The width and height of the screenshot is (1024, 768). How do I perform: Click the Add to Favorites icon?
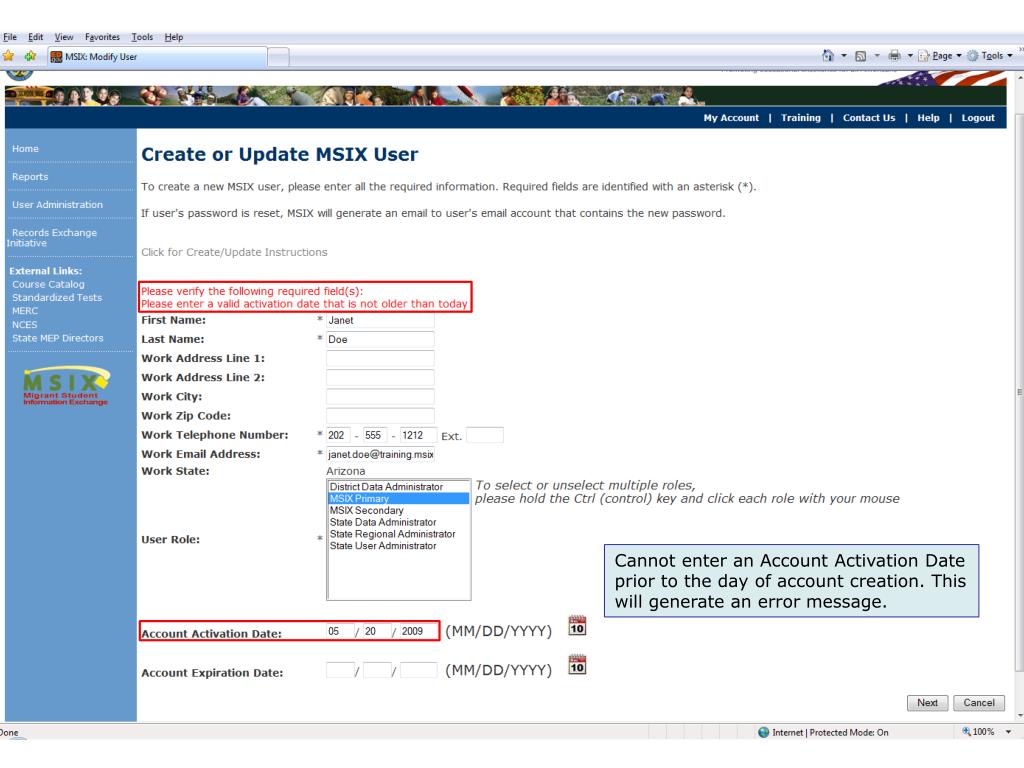30,56
